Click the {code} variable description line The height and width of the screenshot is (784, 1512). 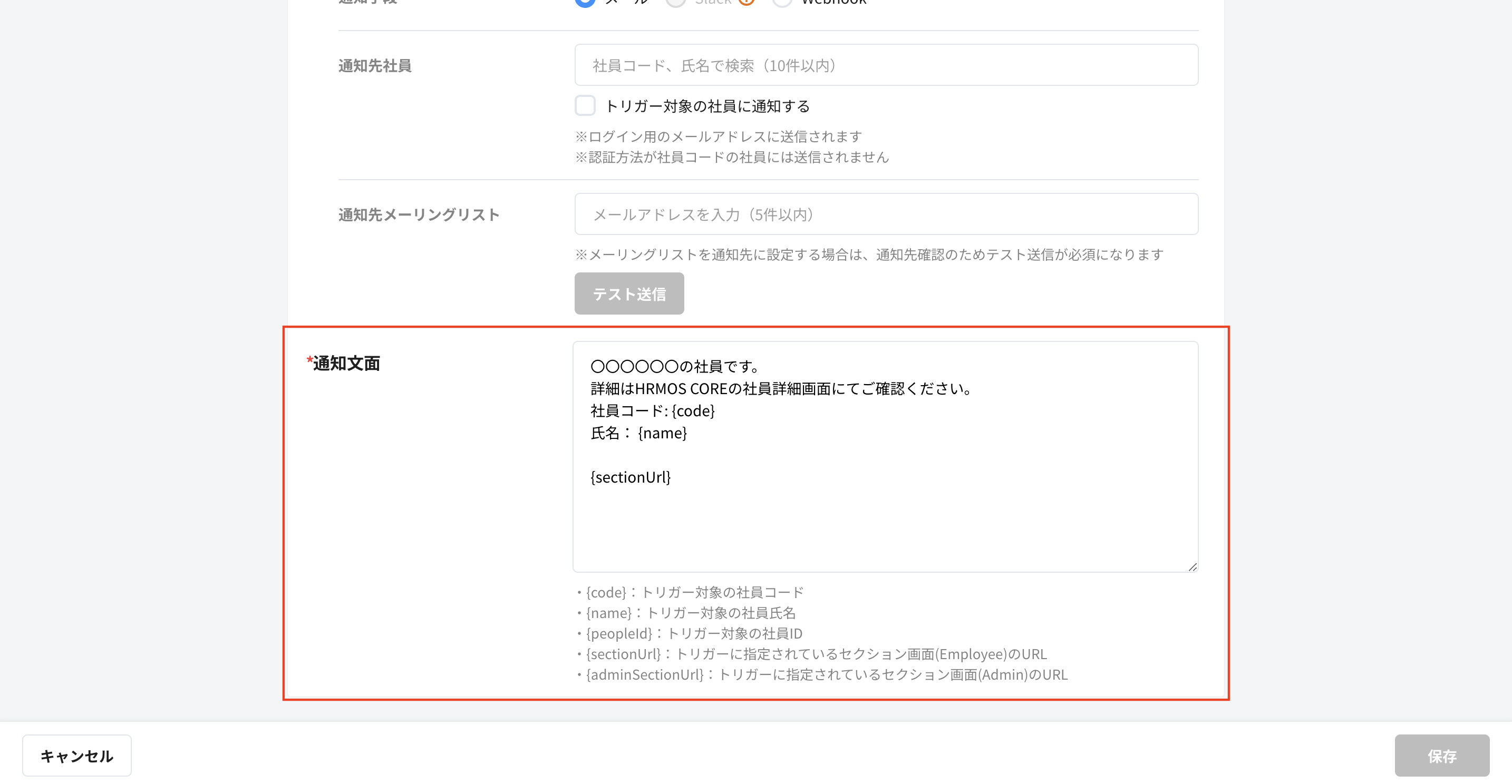pyautogui.click(x=691, y=592)
